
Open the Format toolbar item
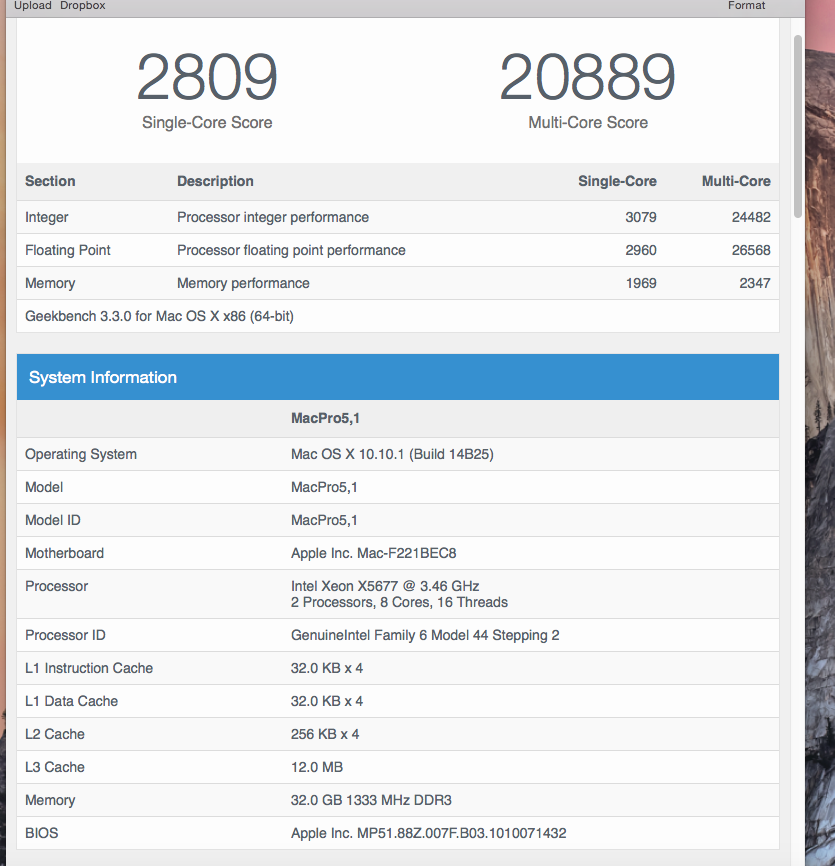(746, 5)
